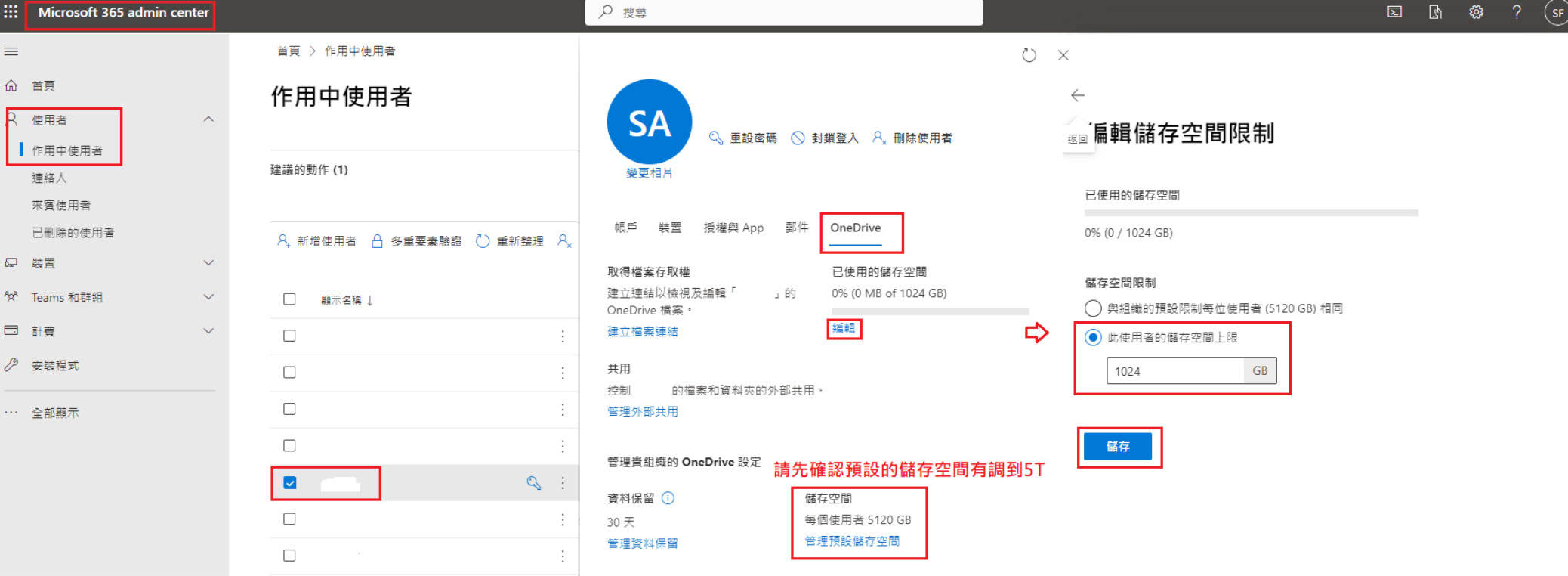Switch to the 帳戶 tab
This screenshot has width=1568, height=576.
pyautogui.click(x=626, y=228)
